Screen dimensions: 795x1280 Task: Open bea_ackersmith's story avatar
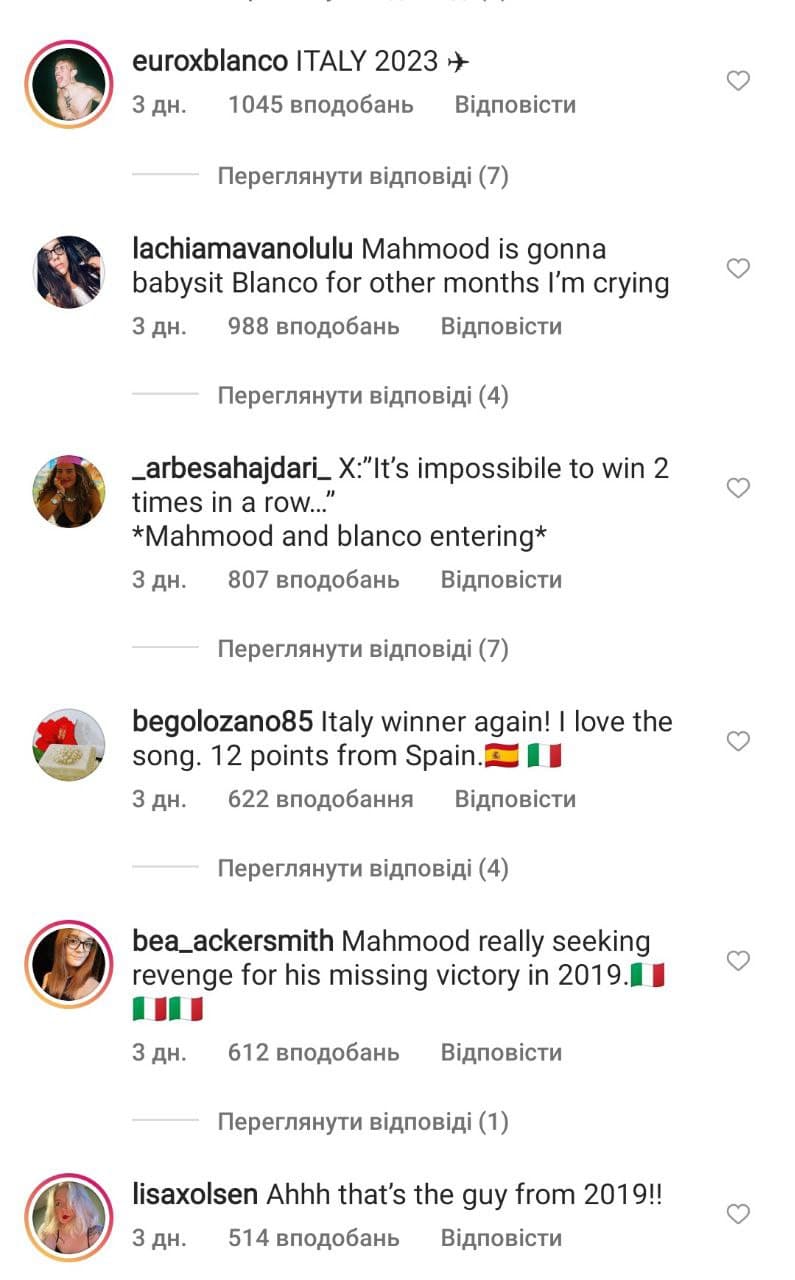[69, 964]
